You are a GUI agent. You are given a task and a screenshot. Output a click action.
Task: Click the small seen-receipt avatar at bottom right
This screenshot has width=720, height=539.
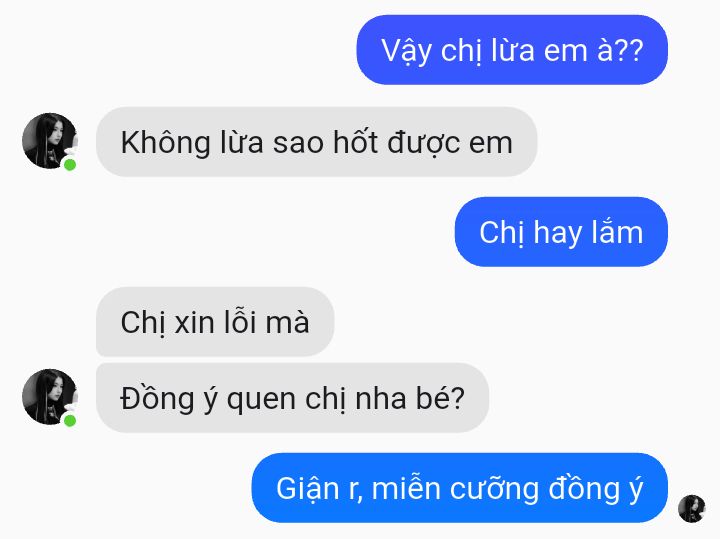coord(691,508)
